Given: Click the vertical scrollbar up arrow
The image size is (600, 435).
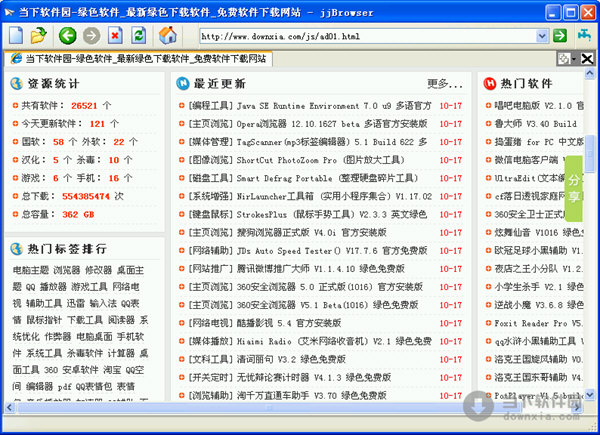Looking at the screenshot, I should pyautogui.click(x=590, y=73).
